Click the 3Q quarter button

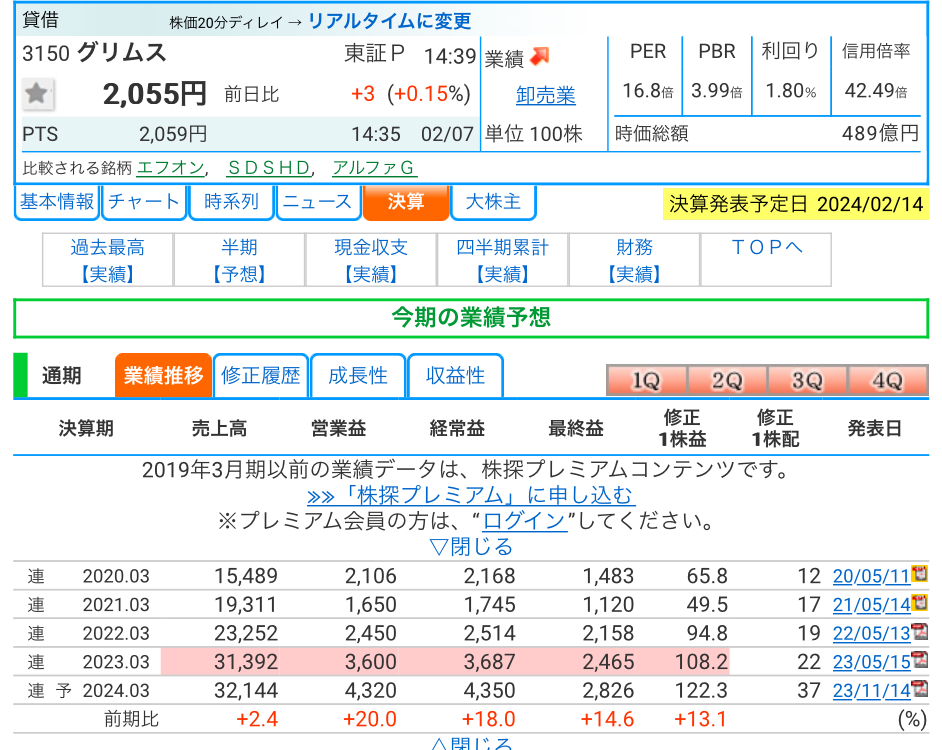807,380
